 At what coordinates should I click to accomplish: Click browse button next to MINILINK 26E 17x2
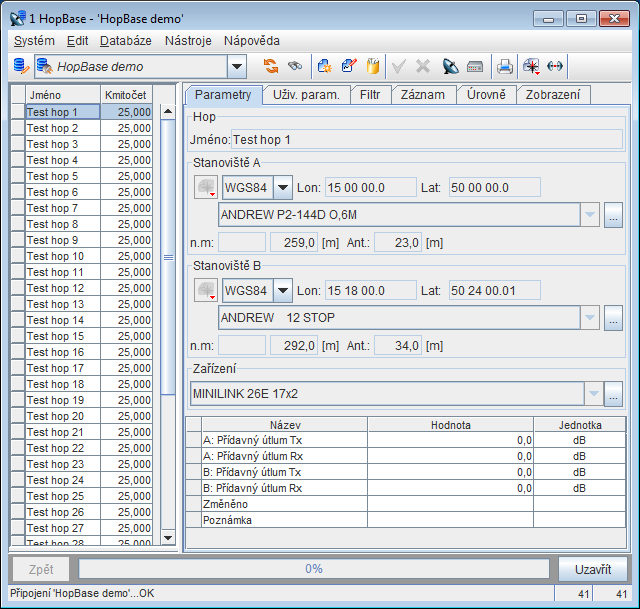(614, 394)
